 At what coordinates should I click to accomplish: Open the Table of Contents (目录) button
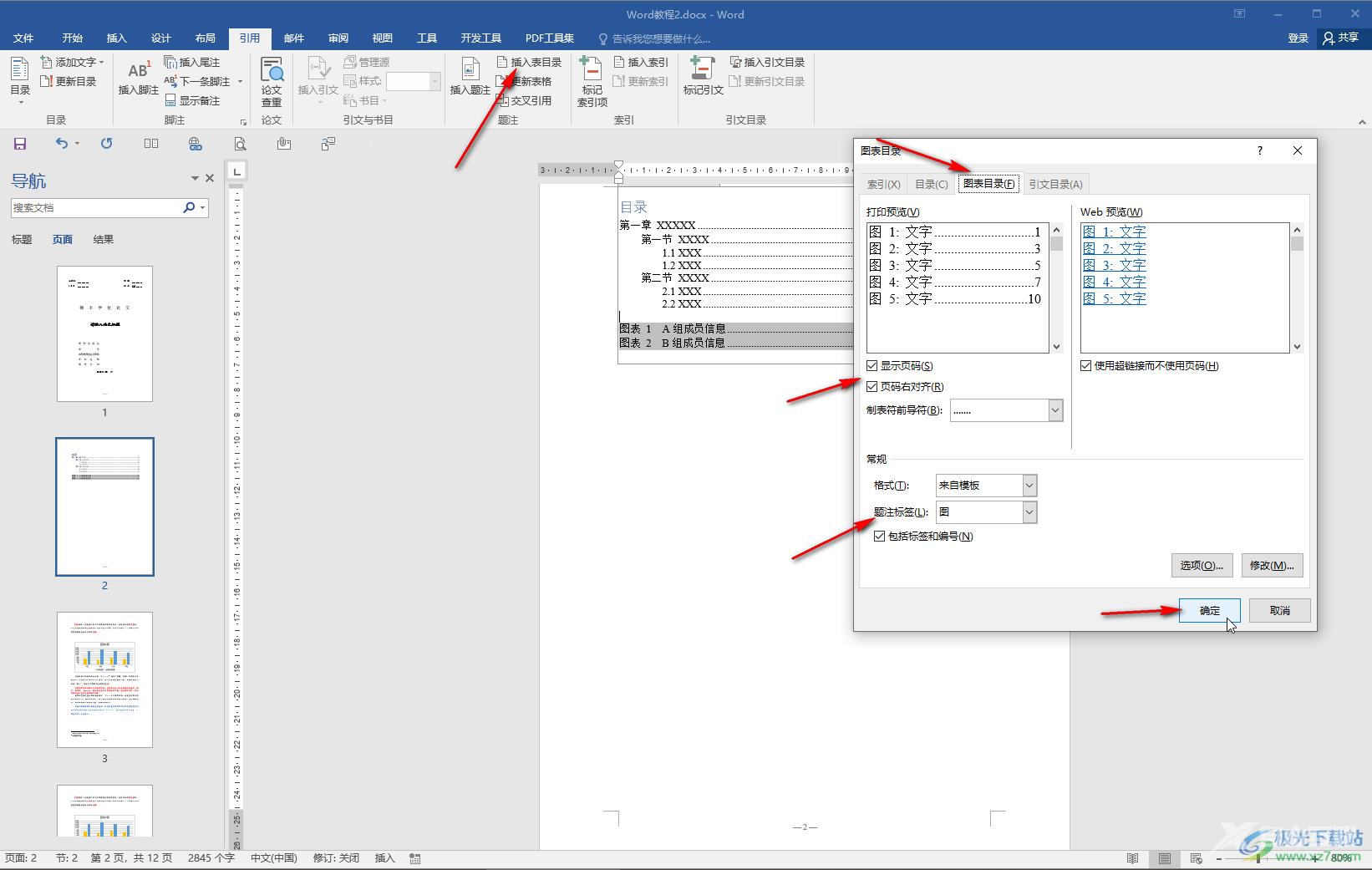point(20,80)
